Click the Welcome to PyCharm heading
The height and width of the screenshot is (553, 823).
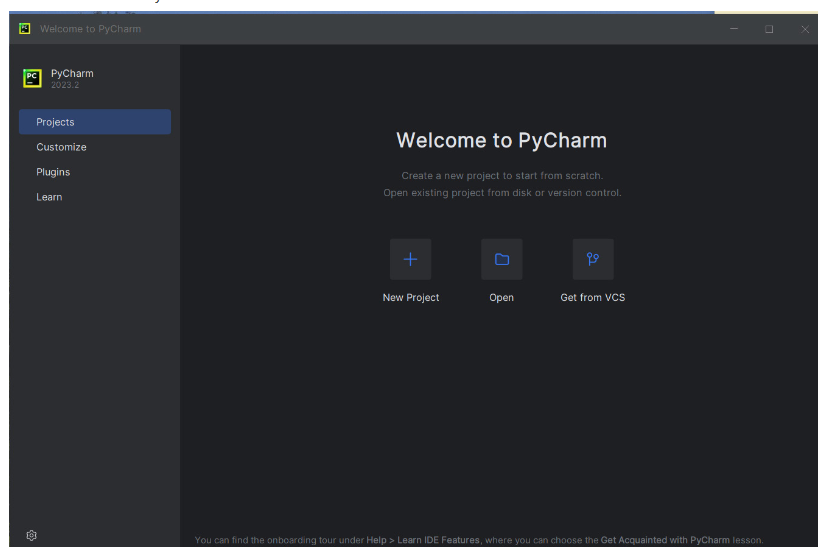501,141
